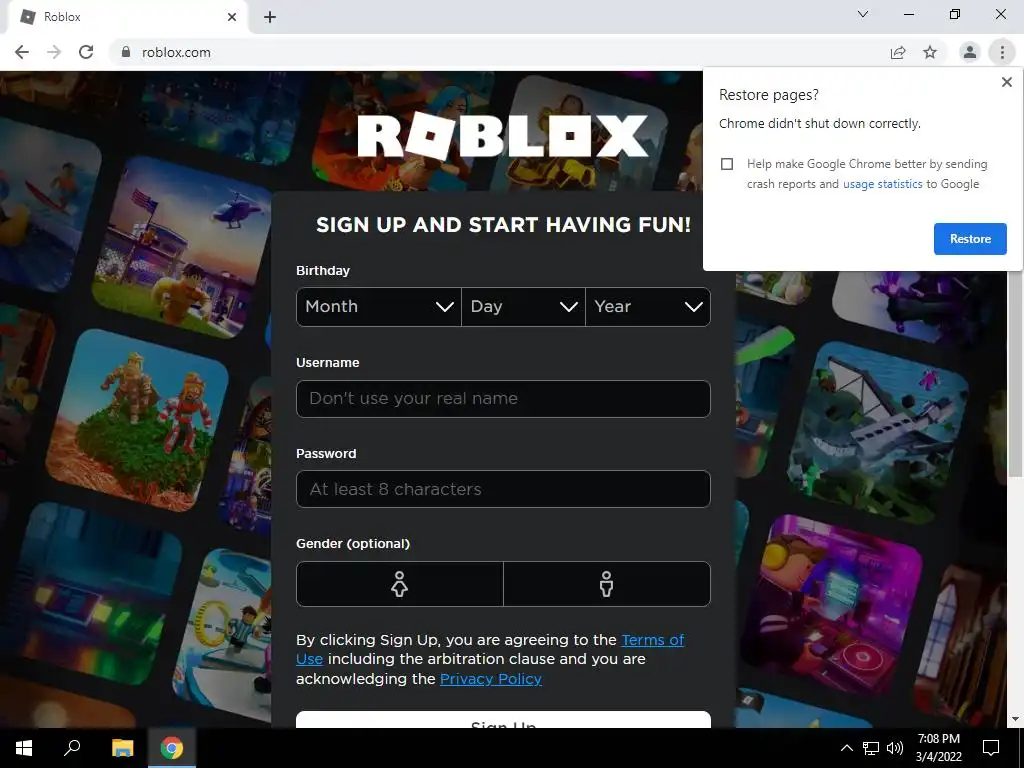Select the male gender icon

(607, 584)
